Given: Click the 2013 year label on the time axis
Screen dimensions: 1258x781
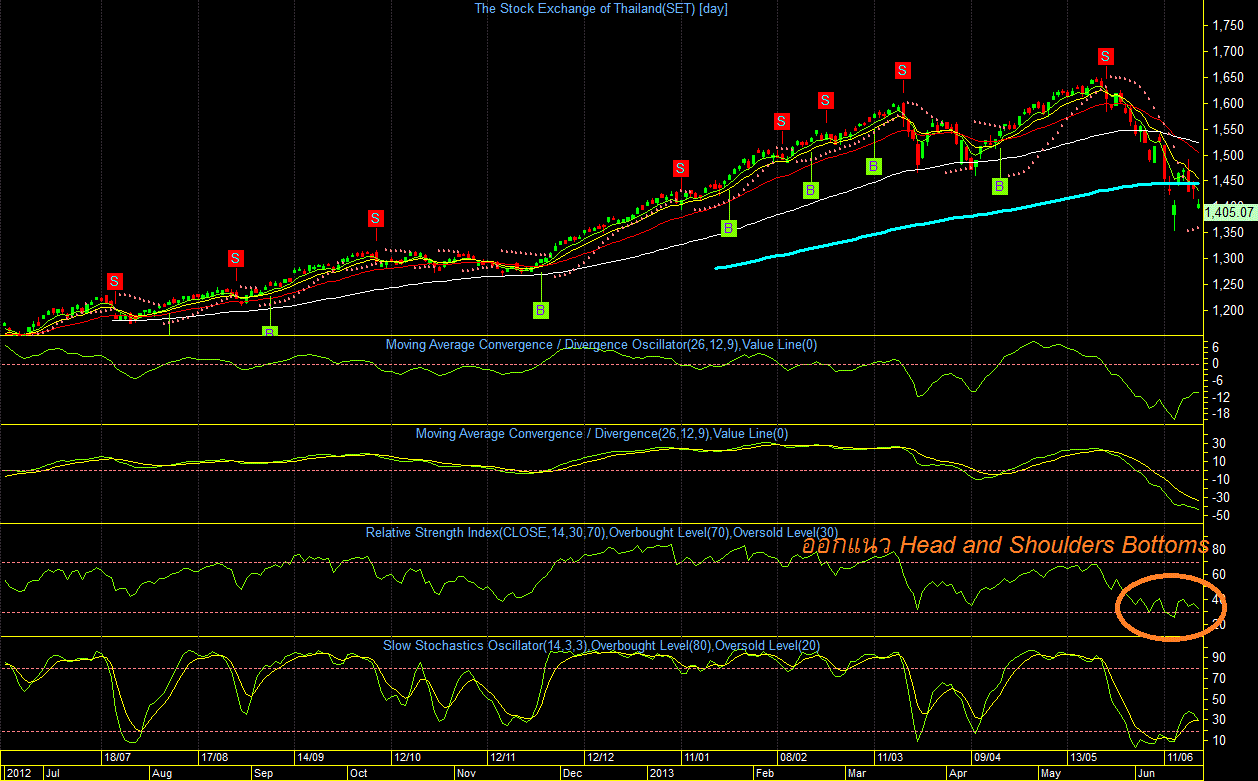Looking at the screenshot, I should [661, 773].
